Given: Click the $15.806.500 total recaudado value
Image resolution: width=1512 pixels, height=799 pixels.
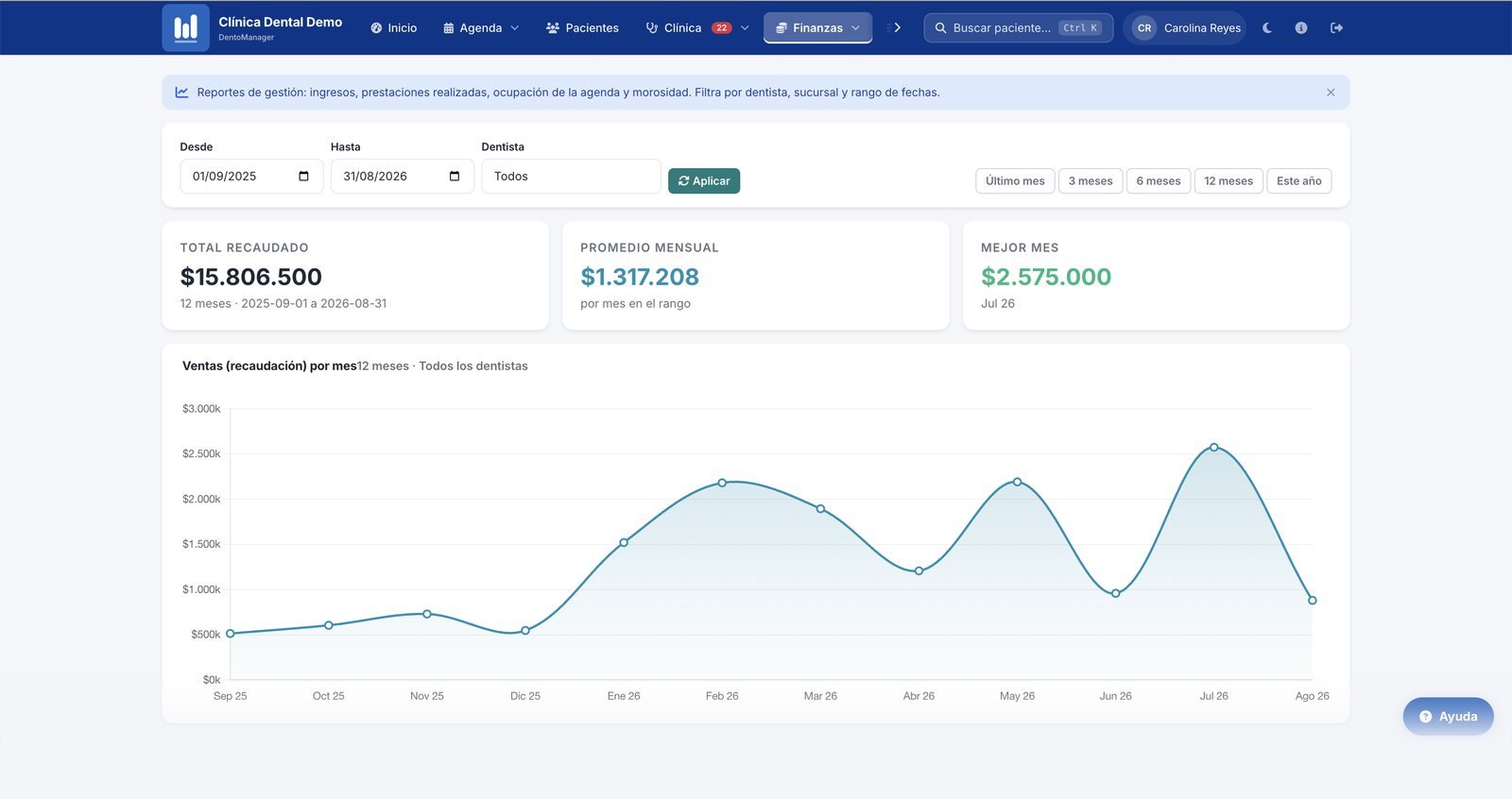Looking at the screenshot, I should tap(251, 277).
